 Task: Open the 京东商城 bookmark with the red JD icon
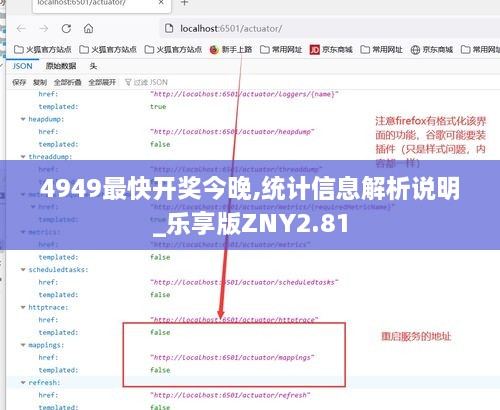pos(331,50)
